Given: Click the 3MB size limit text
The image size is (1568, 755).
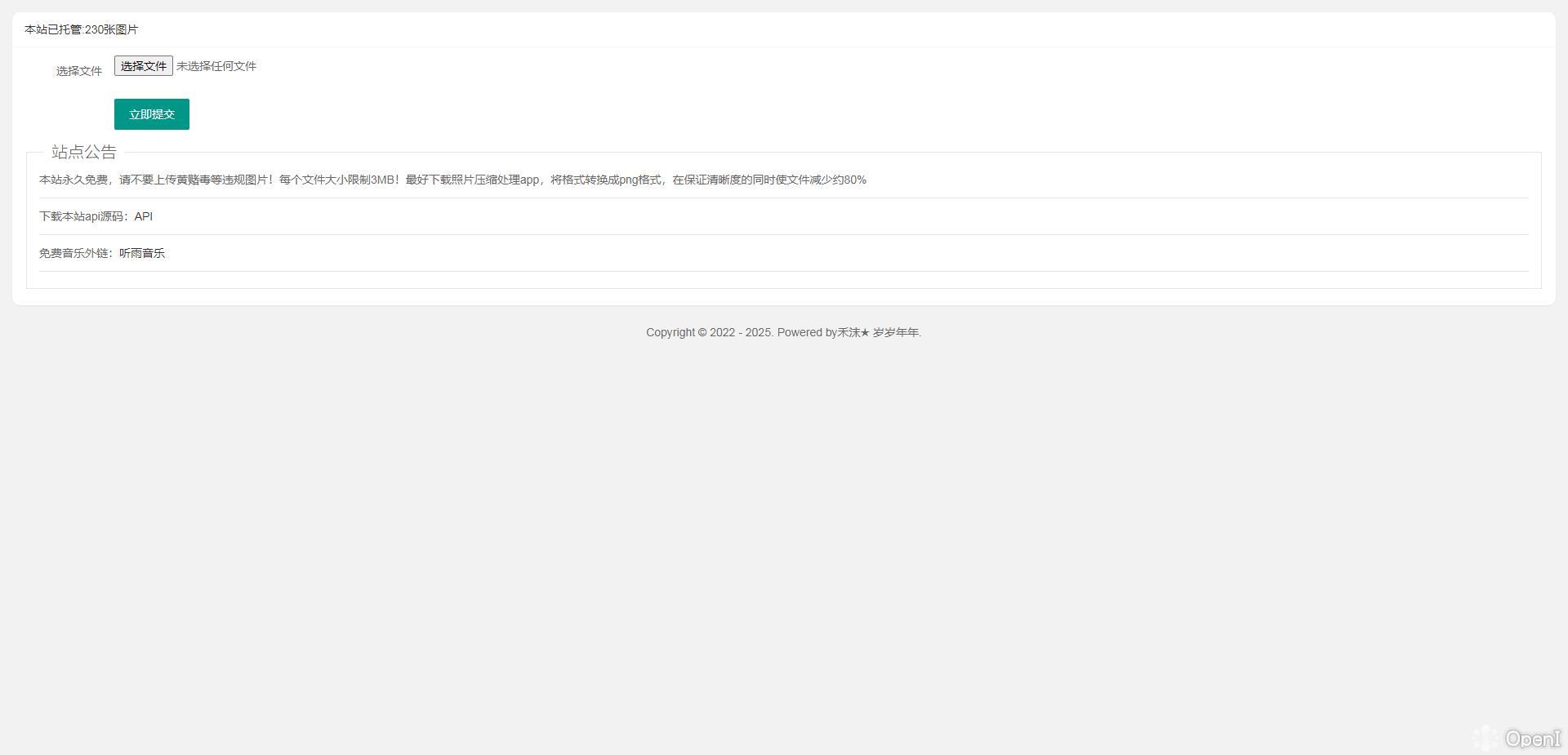Looking at the screenshot, I should pyautogui.click(x=383, y=180).
